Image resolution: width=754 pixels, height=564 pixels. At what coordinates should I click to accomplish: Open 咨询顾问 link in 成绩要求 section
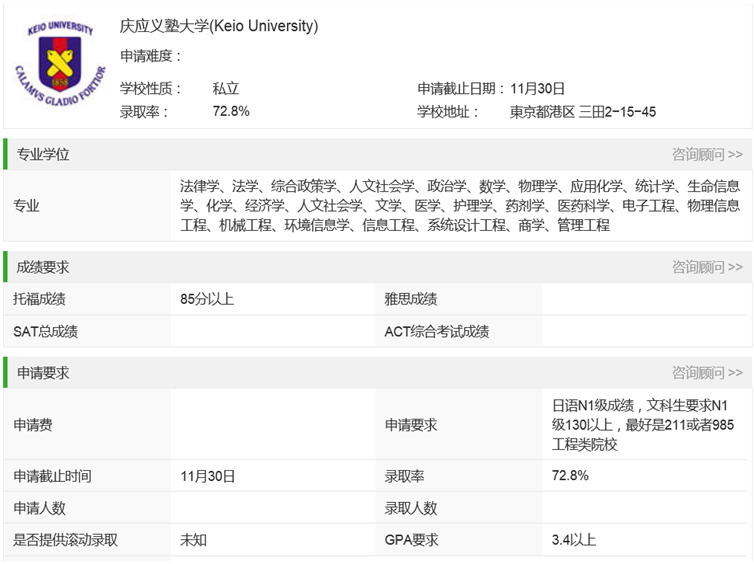pyautogui.click(x=707, y=267)
